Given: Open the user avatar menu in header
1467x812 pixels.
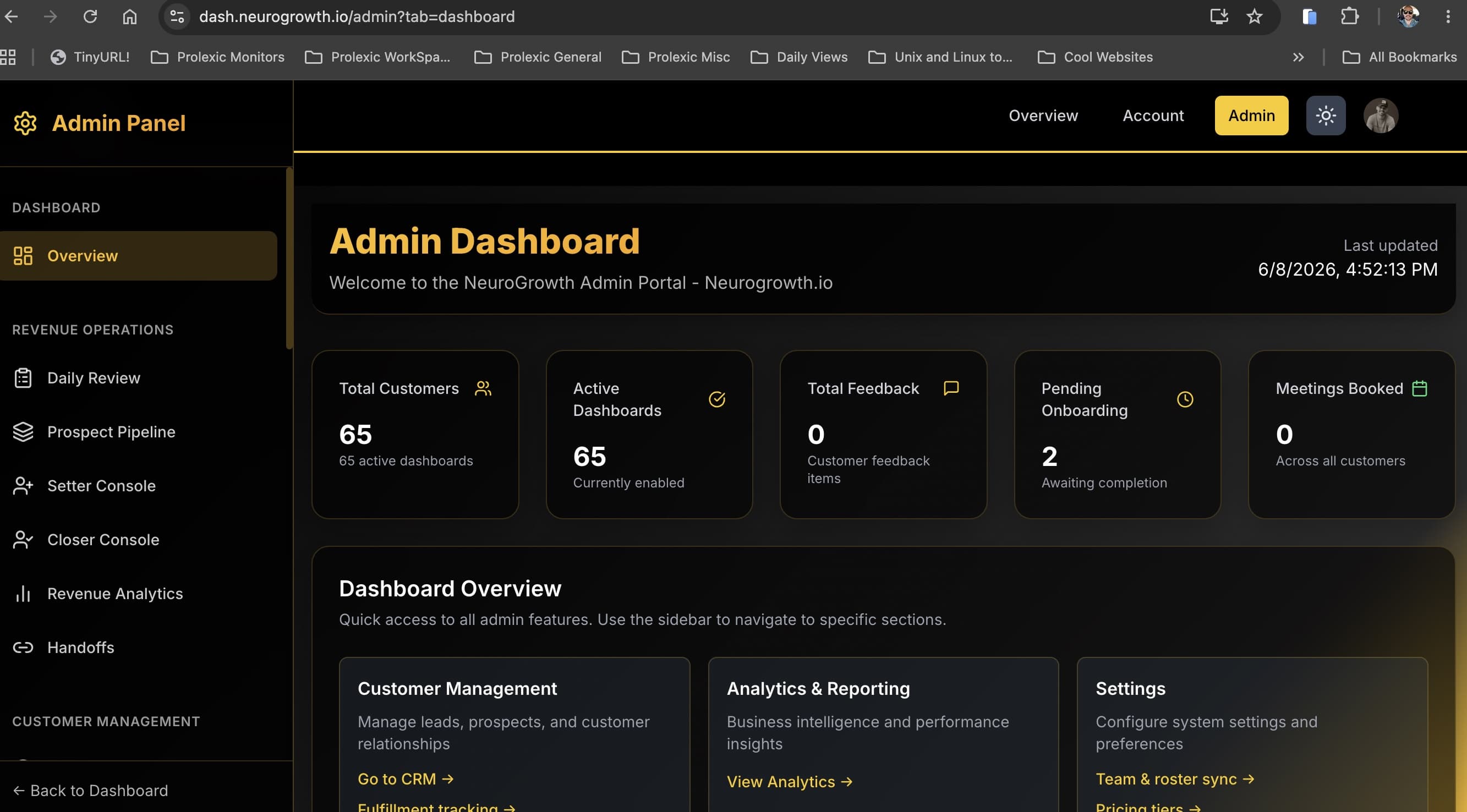Looking at the screenshot, I should click(1381, 116).
